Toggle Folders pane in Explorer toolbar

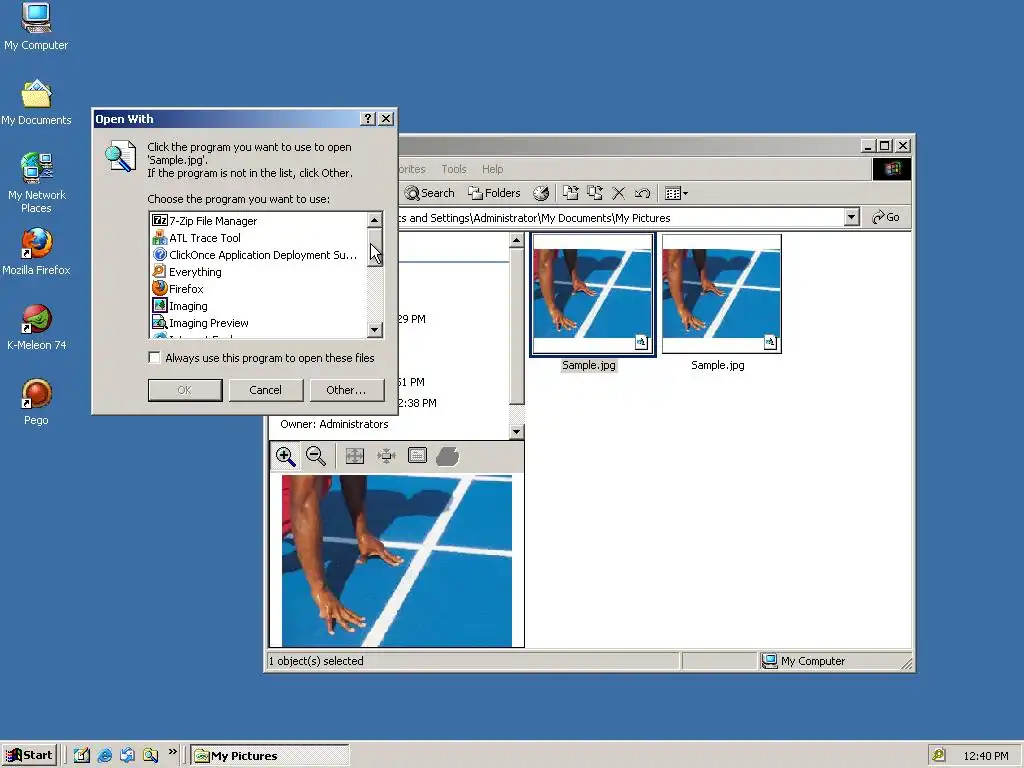point(494,193)
